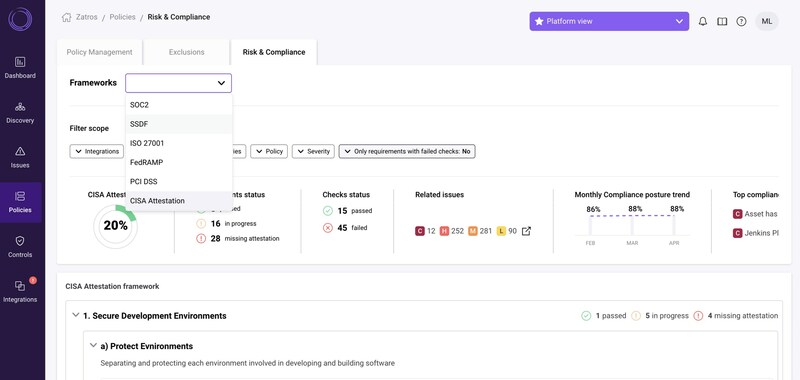This screenshot has height=380, width=800.
Task: Click the FEB bar in posture trend
Action: (x=590, y=225)
